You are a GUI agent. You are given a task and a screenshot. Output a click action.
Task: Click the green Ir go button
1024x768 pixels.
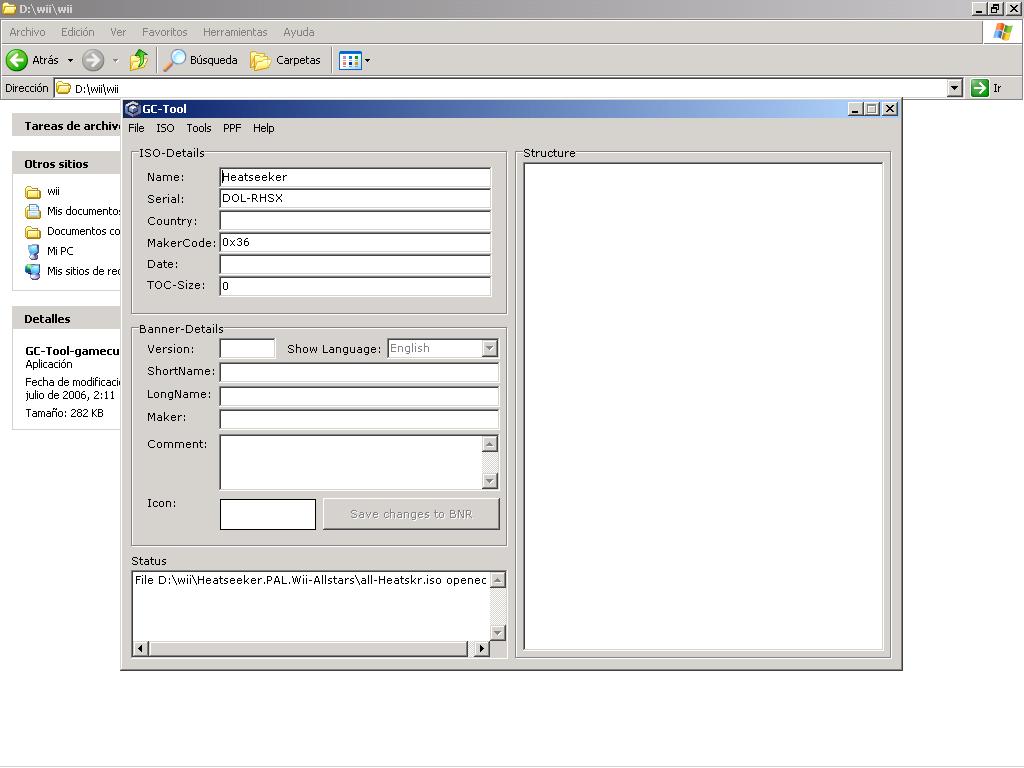(x=980, y=88)
